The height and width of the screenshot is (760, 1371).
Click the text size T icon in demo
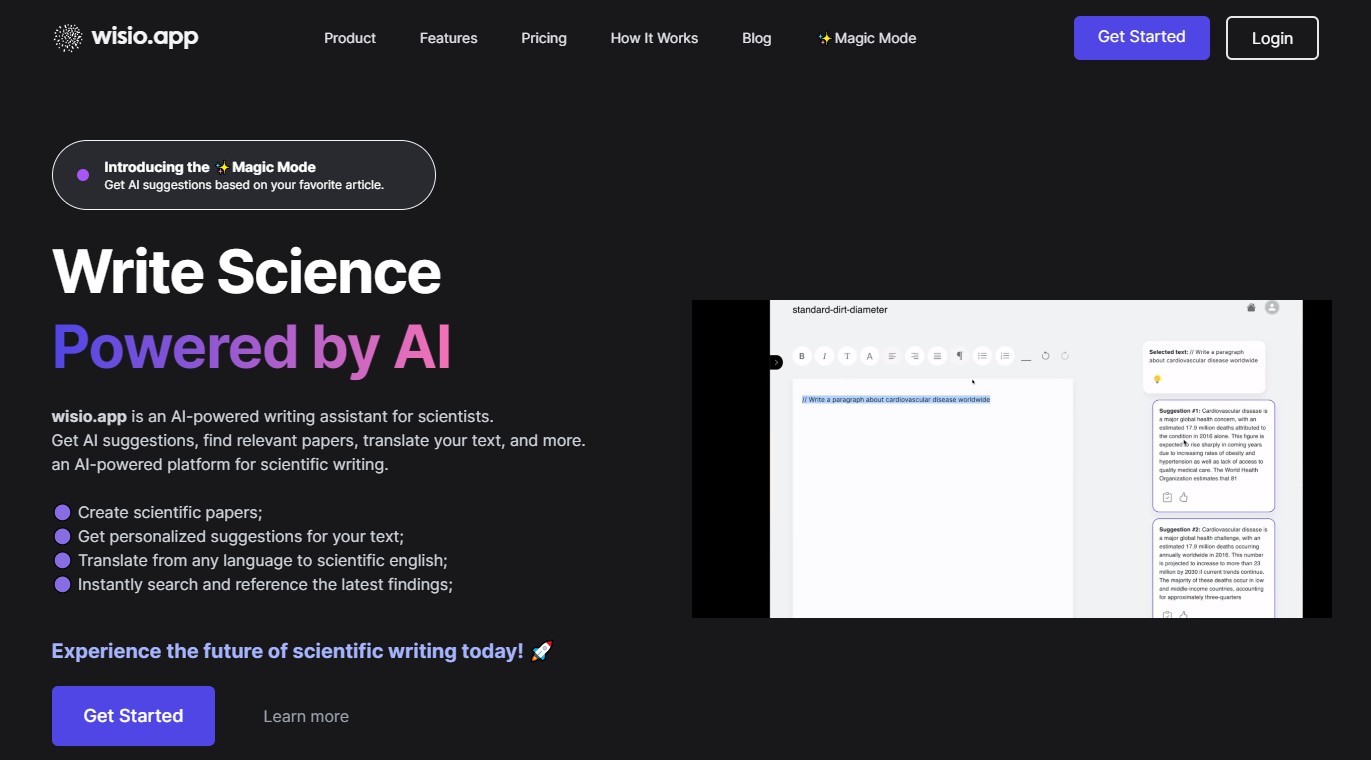click(847, 356)
